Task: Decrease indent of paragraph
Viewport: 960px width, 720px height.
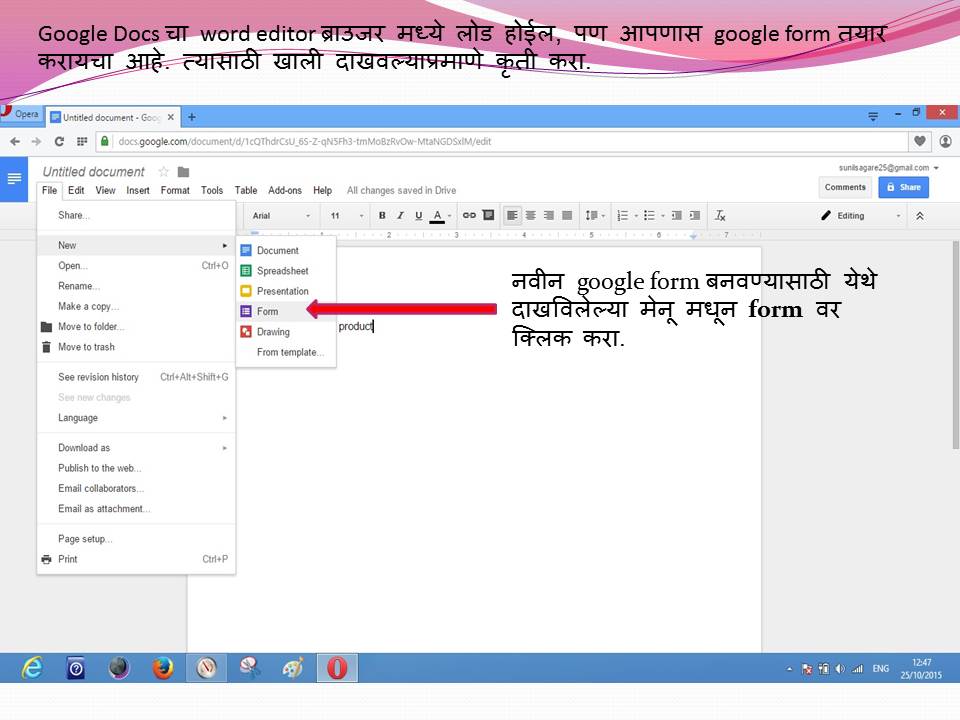Action: click(x=677, y=216)
